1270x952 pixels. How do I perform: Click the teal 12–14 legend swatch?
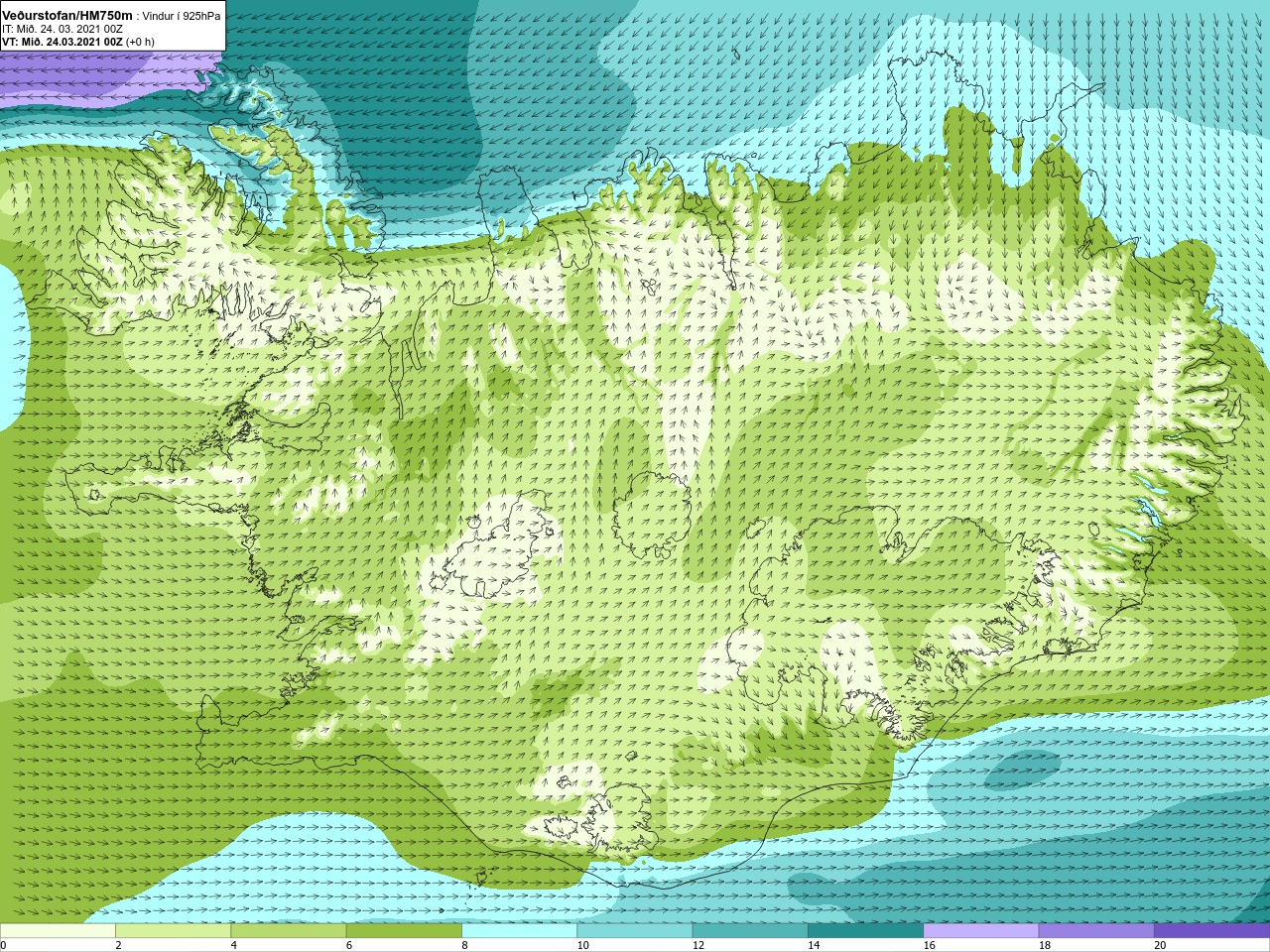point(750,931)
